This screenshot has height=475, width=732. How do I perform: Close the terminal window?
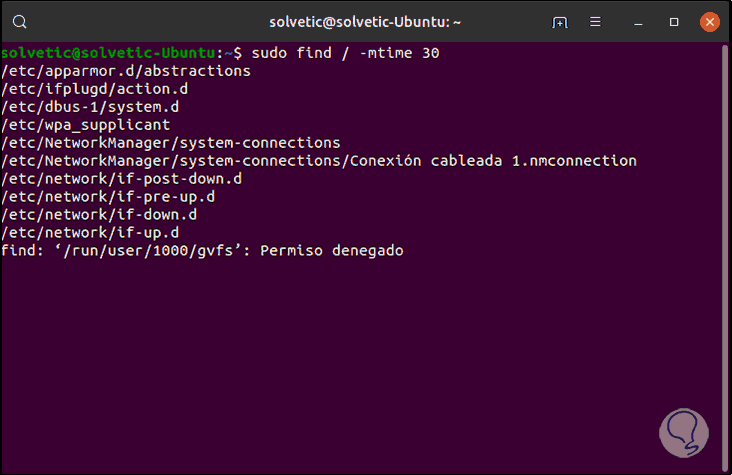click(x=709, y=21)
